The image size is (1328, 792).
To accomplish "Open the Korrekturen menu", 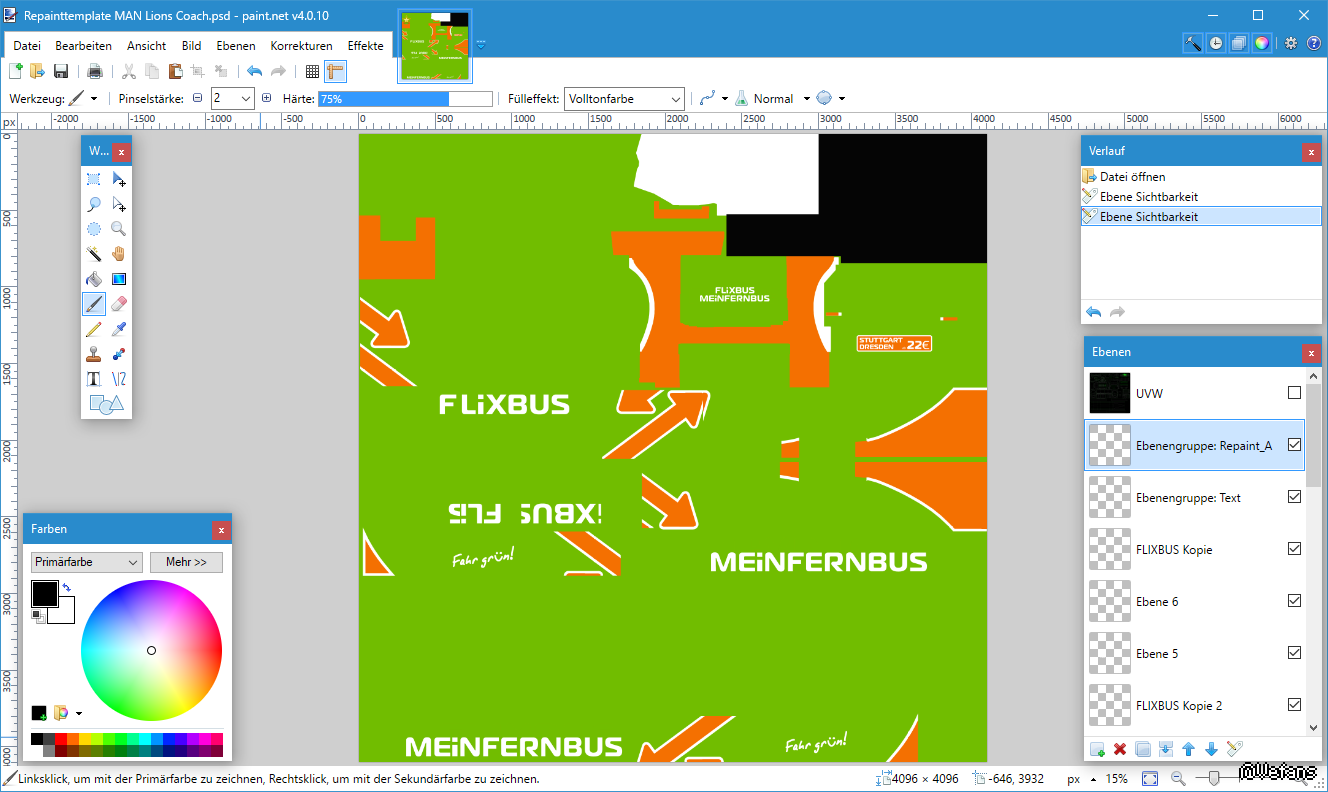I will pyautogui.click(x=301, y=46).
